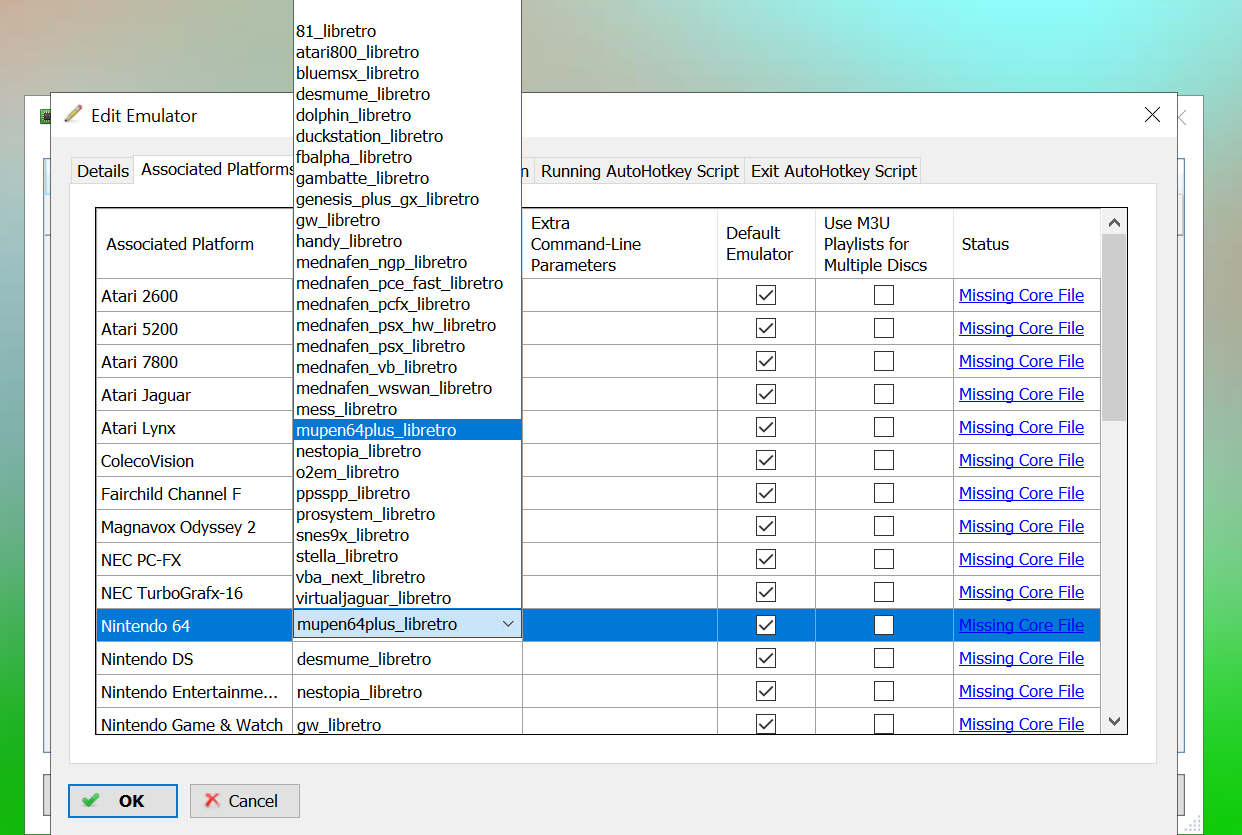Viewport: 1242px width, 835px height.
Task: Switch to the Details tab
Action: pyautogui.click(x=103, y=171)
